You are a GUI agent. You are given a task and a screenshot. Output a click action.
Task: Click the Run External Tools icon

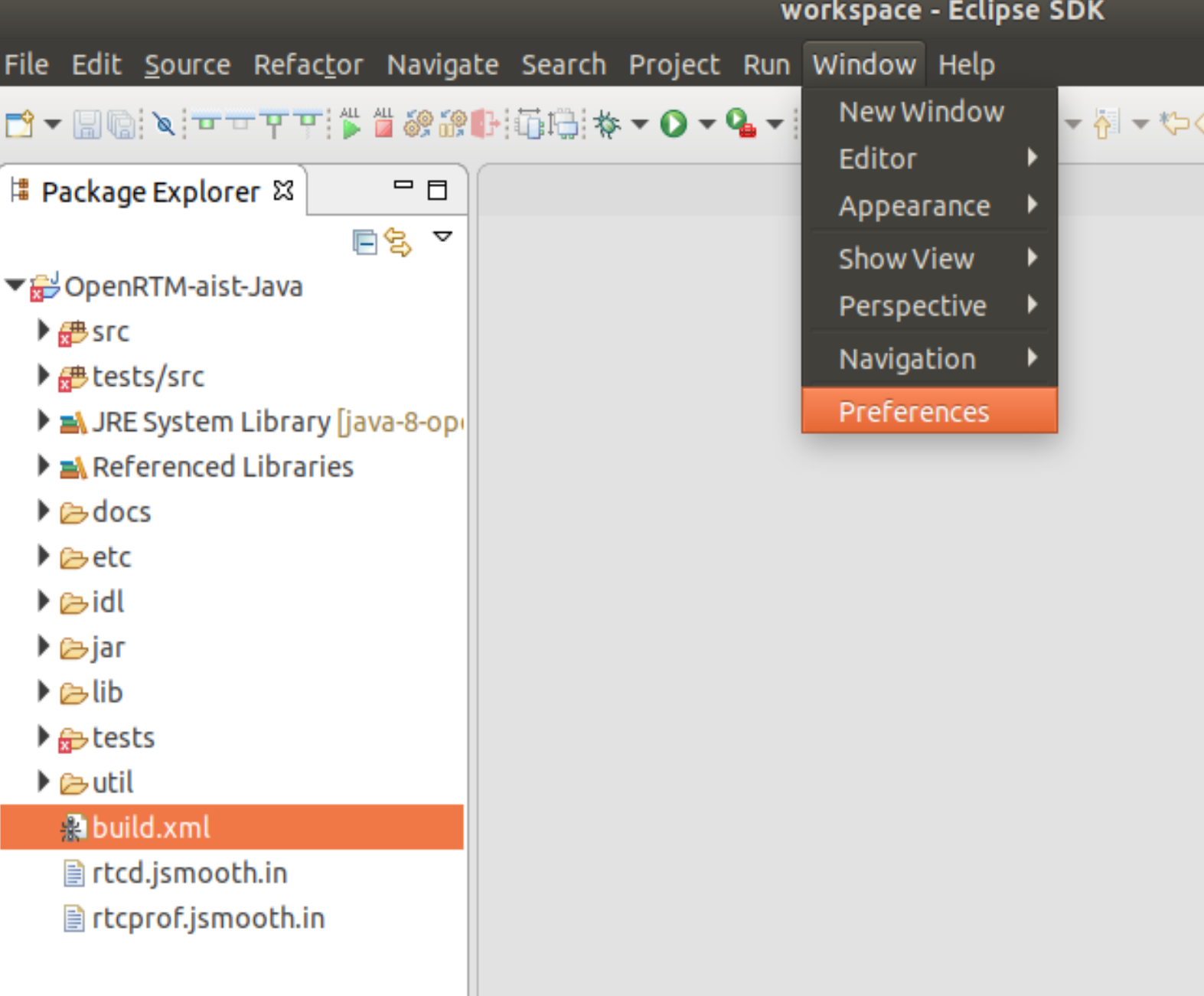(x=741, y=123)
